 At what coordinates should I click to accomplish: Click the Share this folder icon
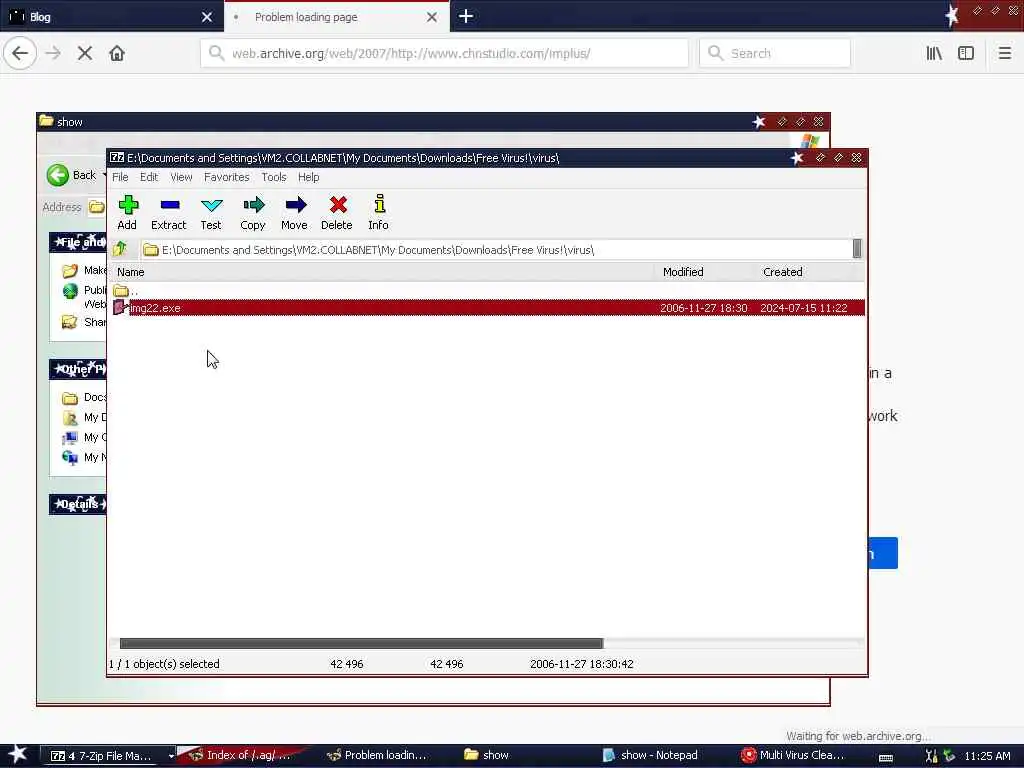[70, 321]
